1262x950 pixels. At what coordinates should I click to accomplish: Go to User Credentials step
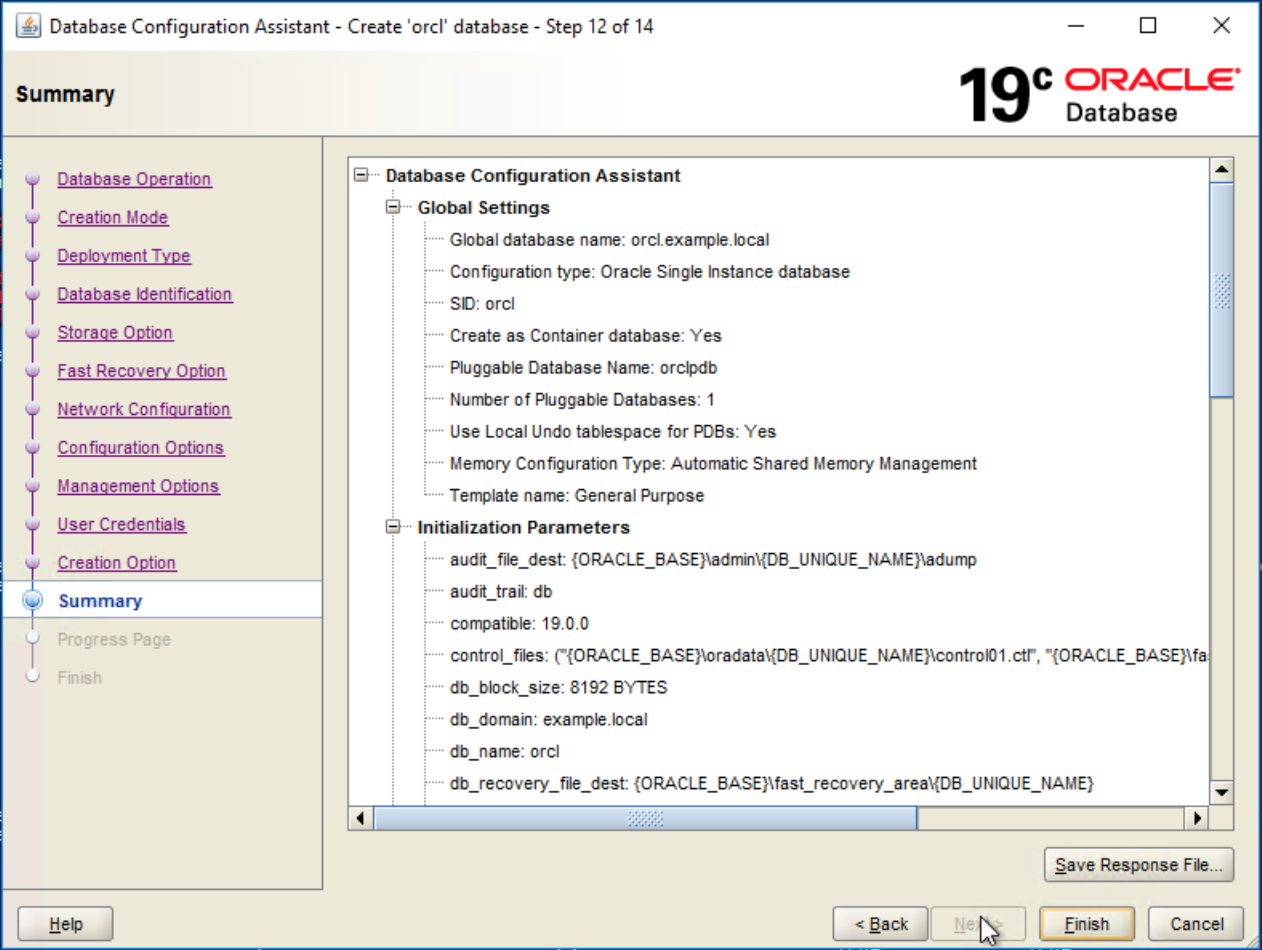pos(122,524)
